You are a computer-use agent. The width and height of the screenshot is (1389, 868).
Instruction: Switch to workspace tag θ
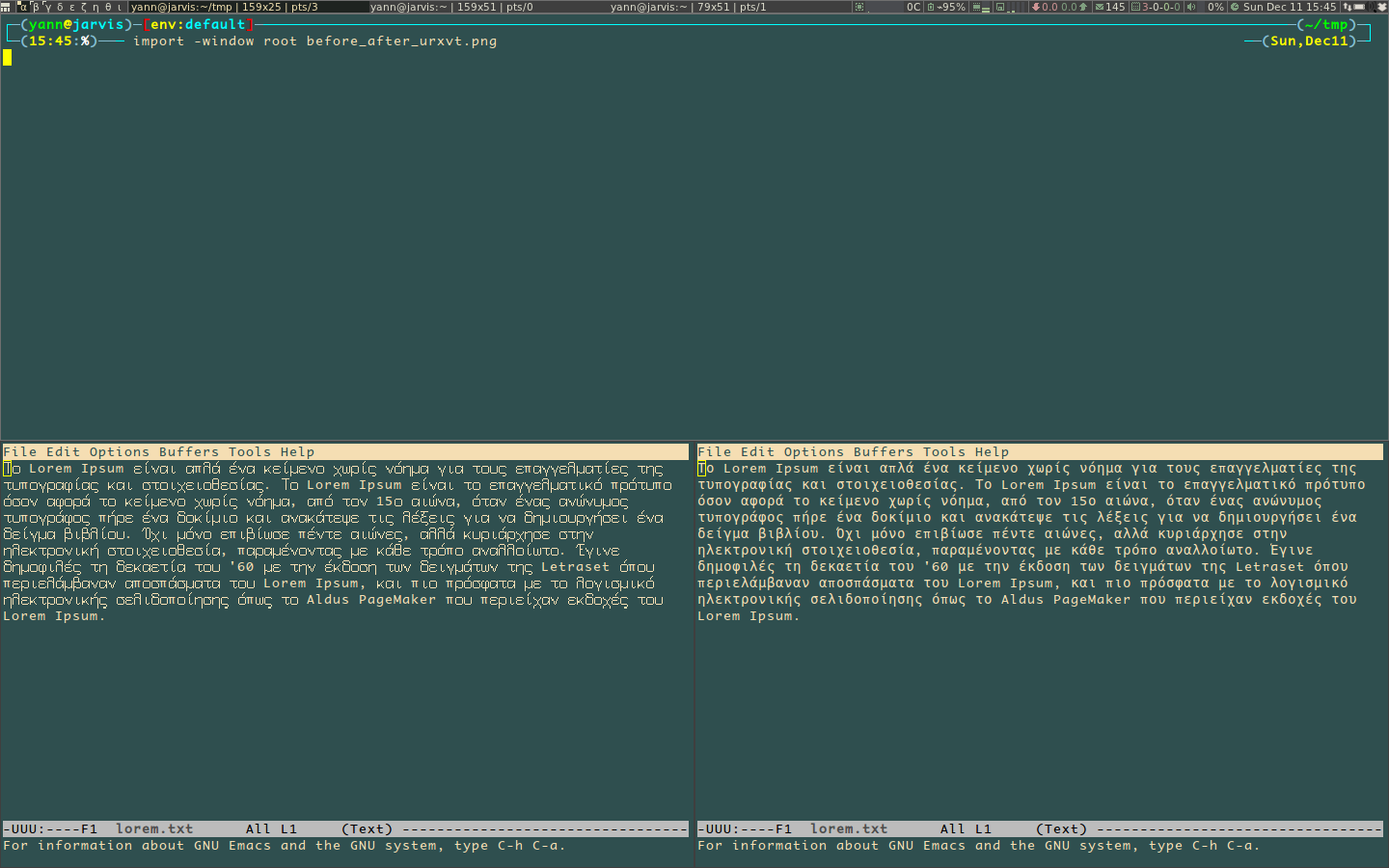108,7
